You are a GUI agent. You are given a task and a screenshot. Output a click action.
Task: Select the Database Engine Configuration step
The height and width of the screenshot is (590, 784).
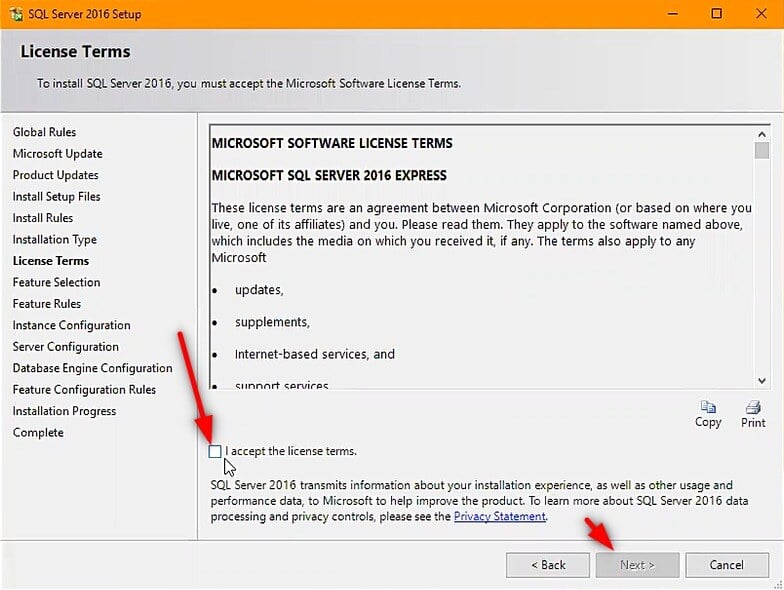pyautogui.click(x=92, y=368)
